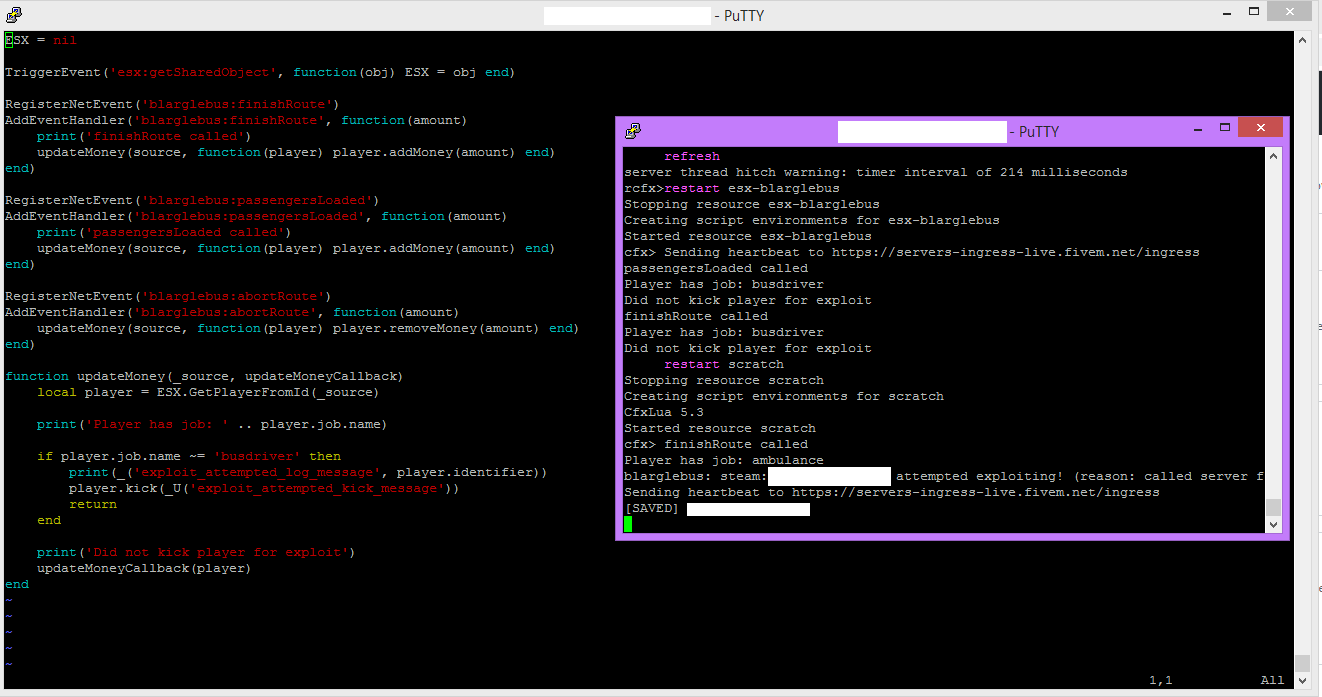Screen dimensions: 1322x697
Task: Place the cursor on the updateMoney function line
Action: [x=200, y=375]
